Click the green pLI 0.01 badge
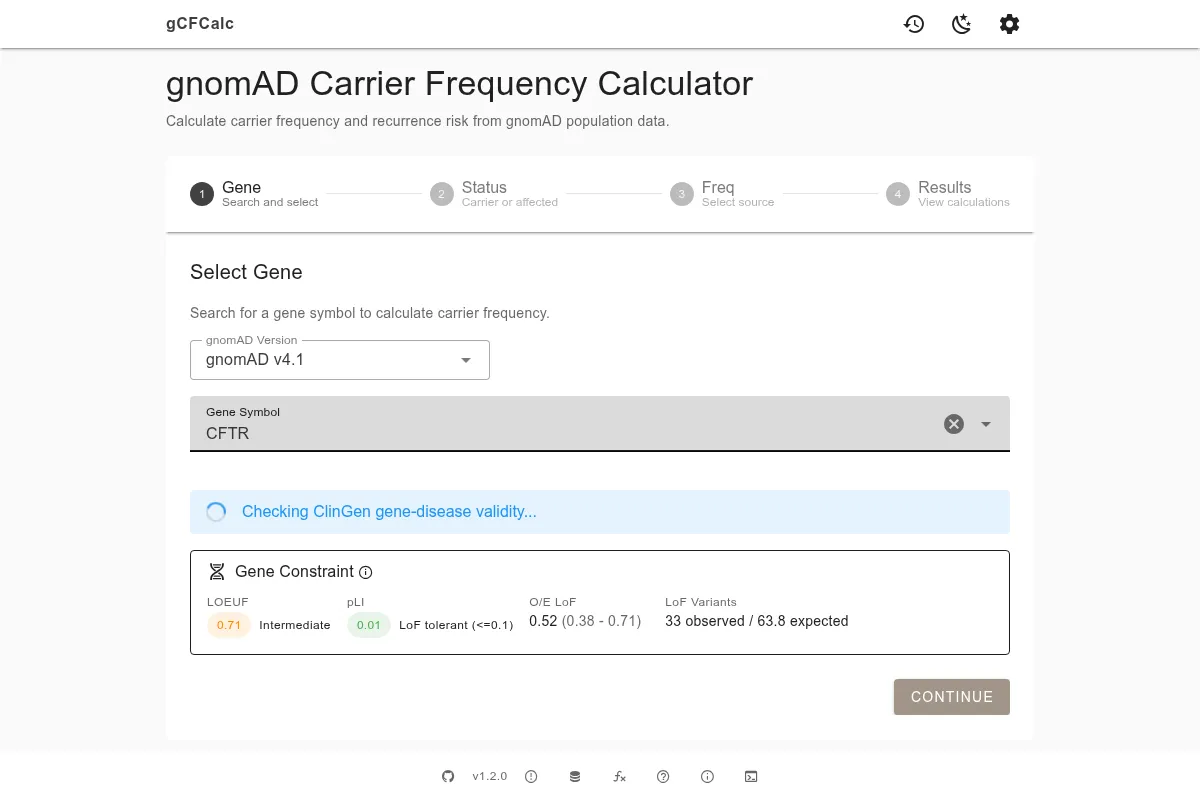This screenshot has width=1200, height=800. point(368,624)
